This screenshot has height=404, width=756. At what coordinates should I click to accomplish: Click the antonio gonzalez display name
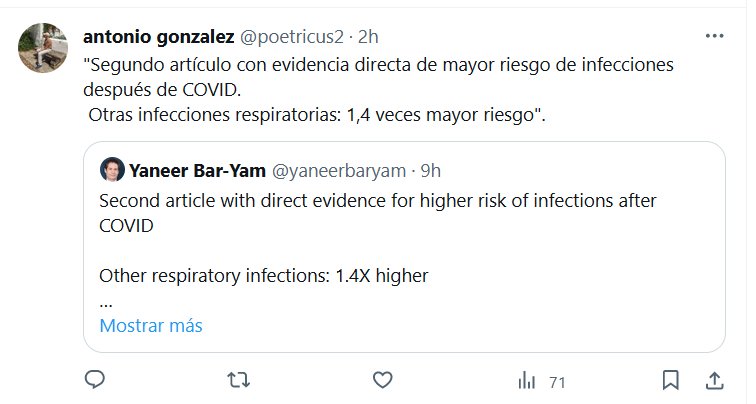[159, 37]
